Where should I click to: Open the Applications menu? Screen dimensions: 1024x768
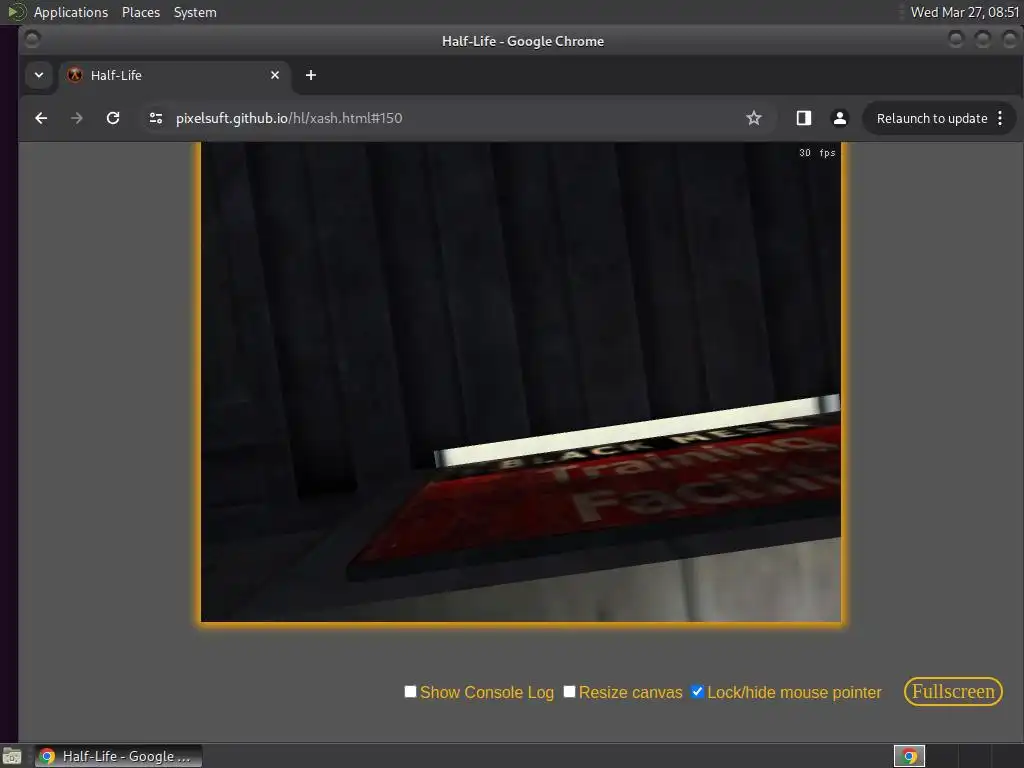(x=71, y=12)
